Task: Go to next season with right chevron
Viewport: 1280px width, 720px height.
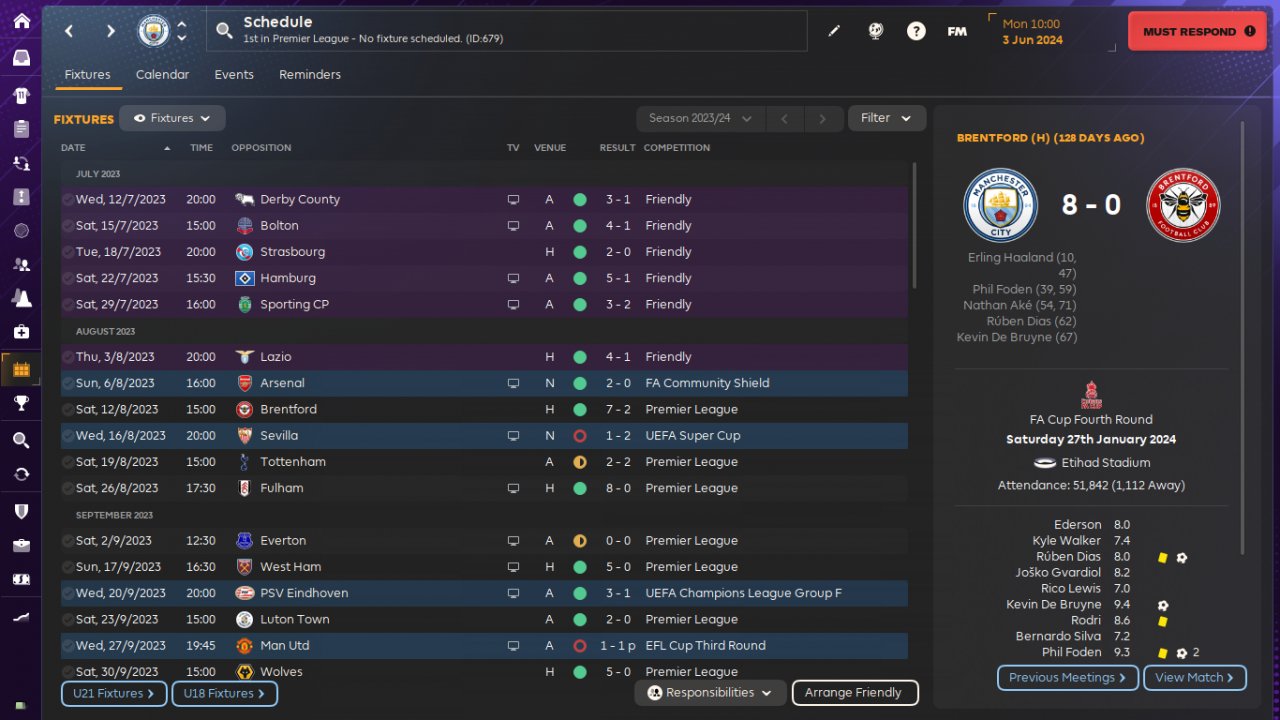Action: click(822, 118)
